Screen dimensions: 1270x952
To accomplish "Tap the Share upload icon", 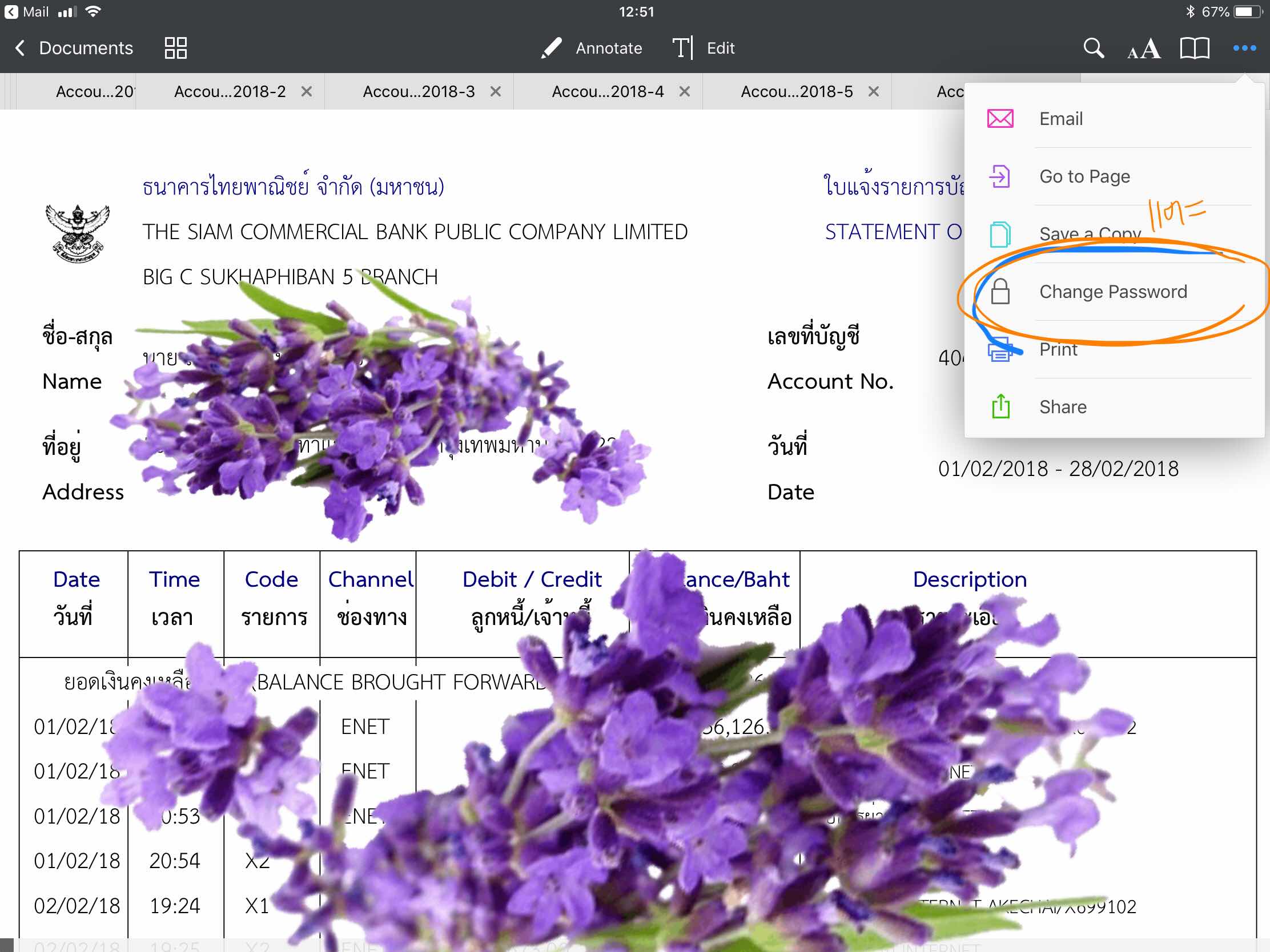I will coord(1000,406).
